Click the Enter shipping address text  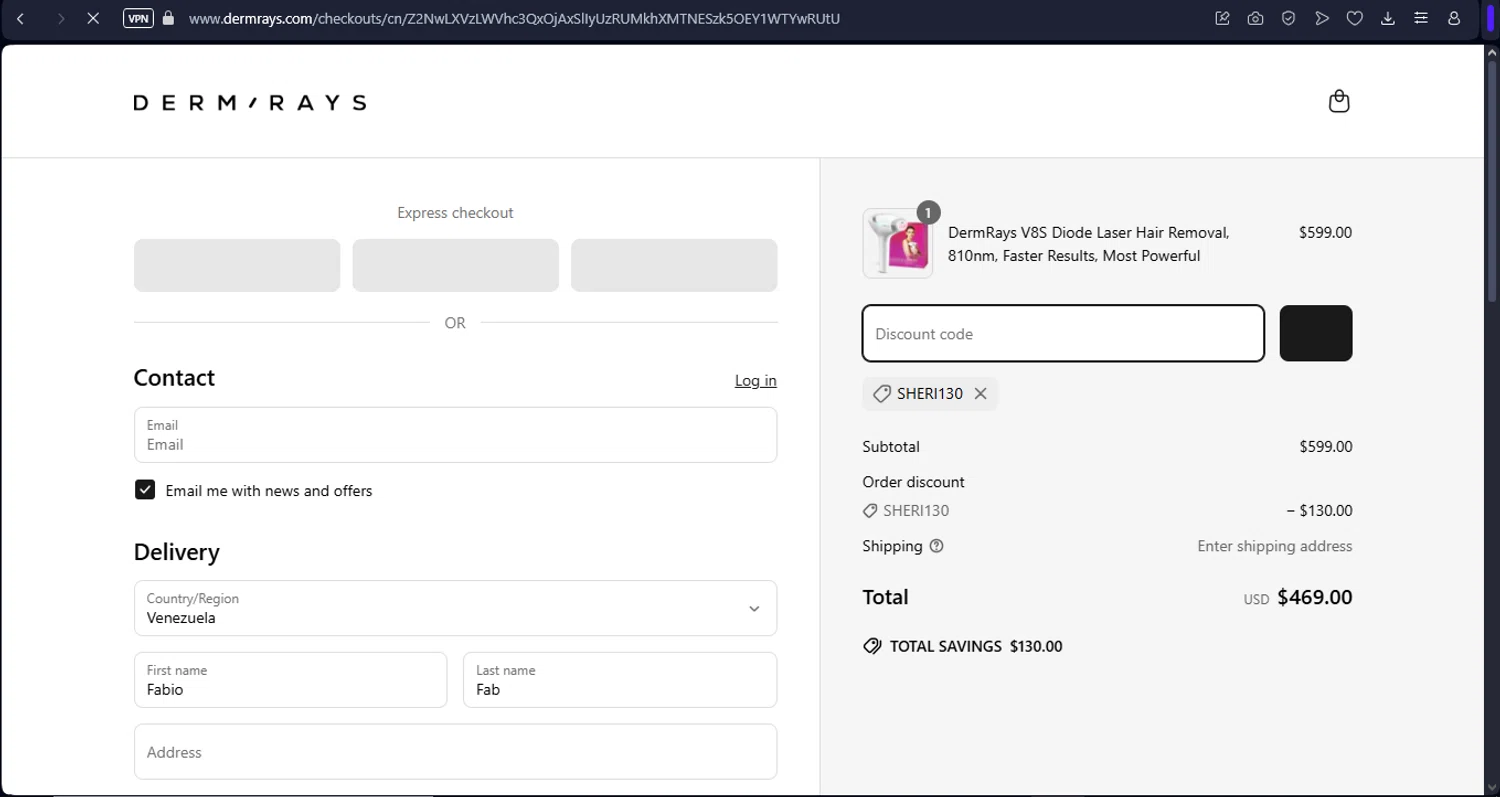(1275, 546)
